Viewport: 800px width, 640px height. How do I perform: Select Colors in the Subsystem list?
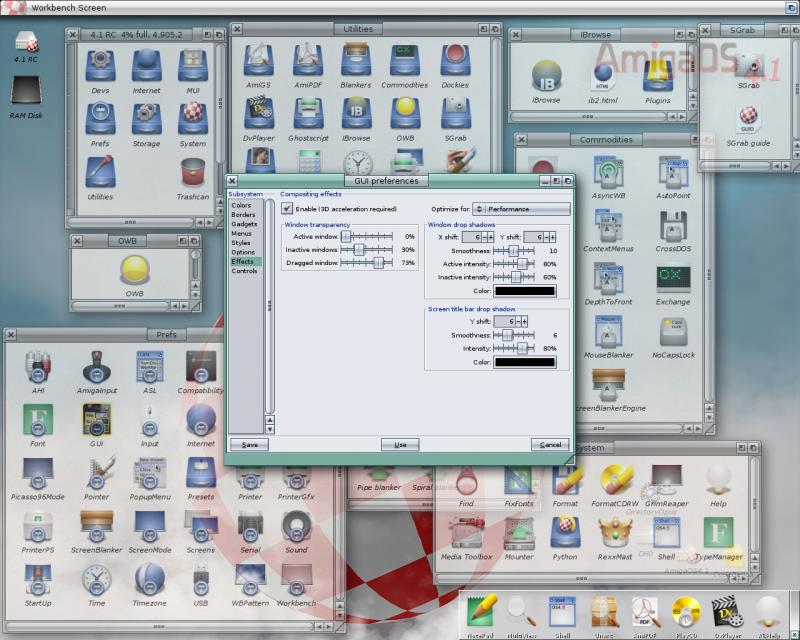242,206
